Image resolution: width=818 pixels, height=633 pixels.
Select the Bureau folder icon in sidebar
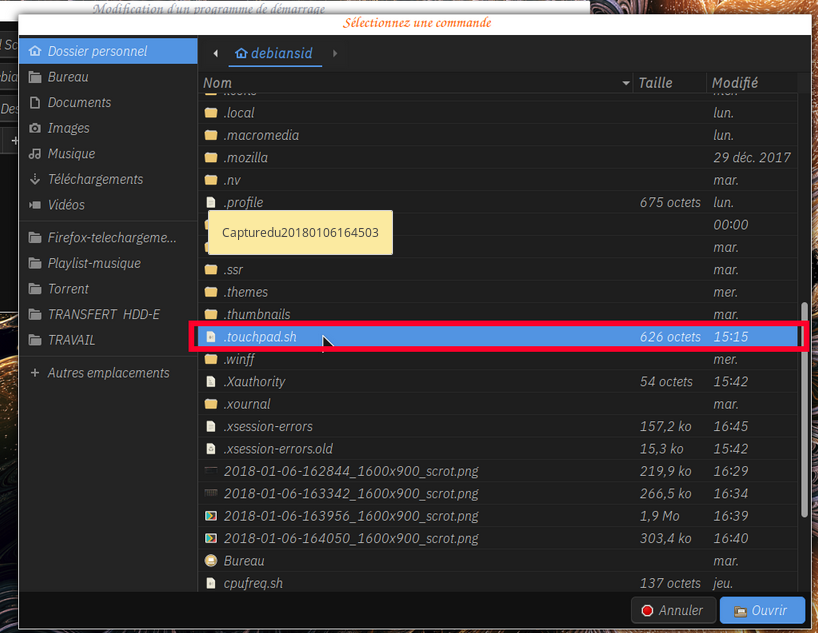click(36, 77)
